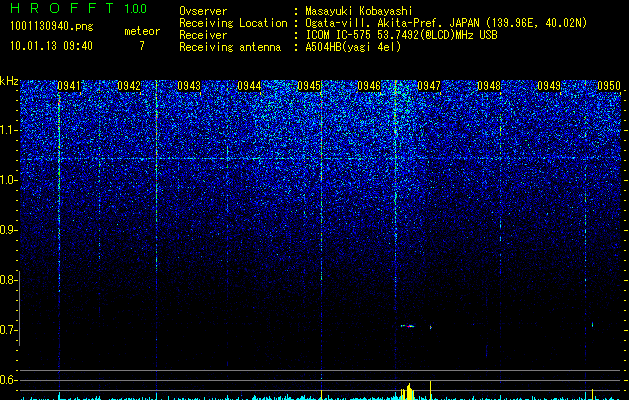Viewport: 629px width, 400px height.
Task: Click the 1.1 frequency axis label
Action: 9,130
